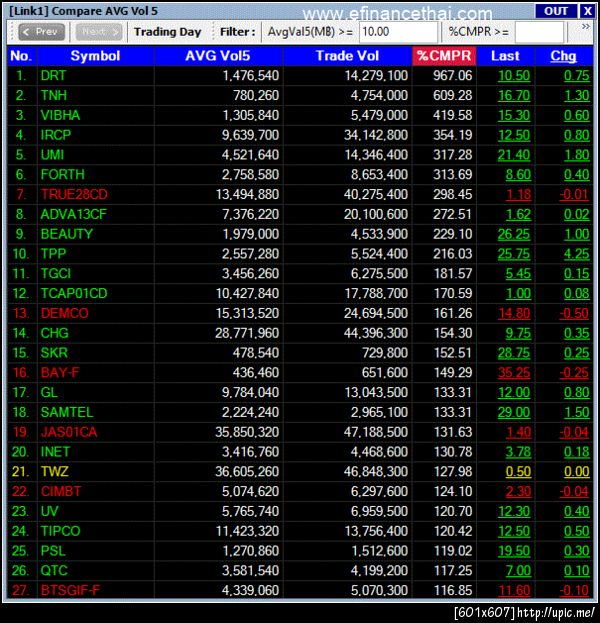The image size is (600, 623).
Task: Sort by Trade Vol column header
Action: 347,56
